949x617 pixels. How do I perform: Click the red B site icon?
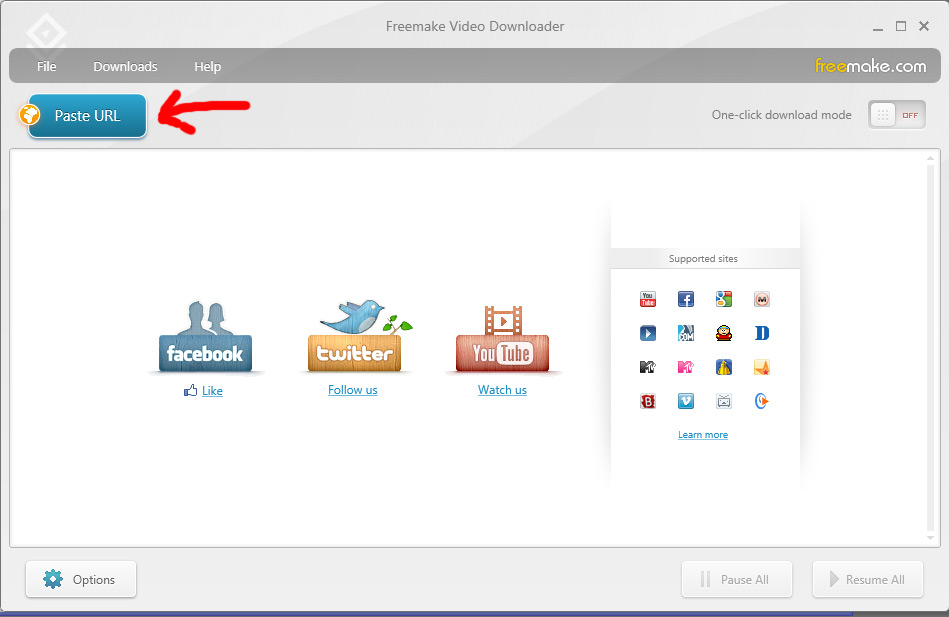(648, 401)
